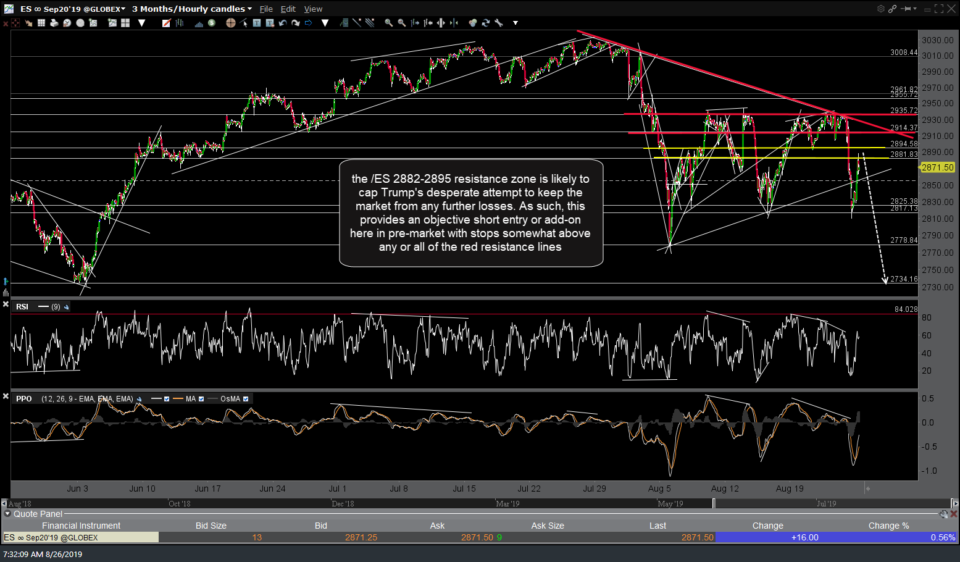Click the Change value +16.00

pyautogui.click(x=804, y=538)
